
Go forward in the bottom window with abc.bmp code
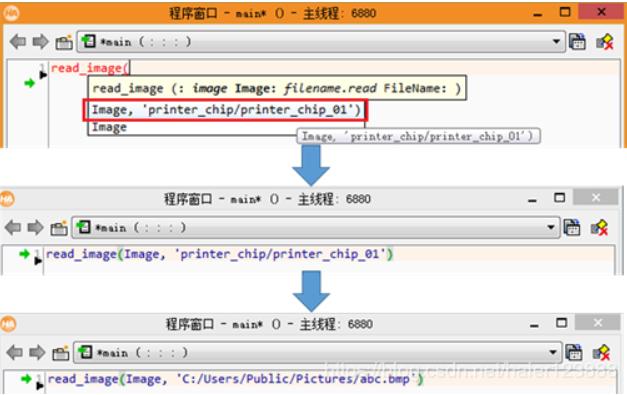coord(37,353)
